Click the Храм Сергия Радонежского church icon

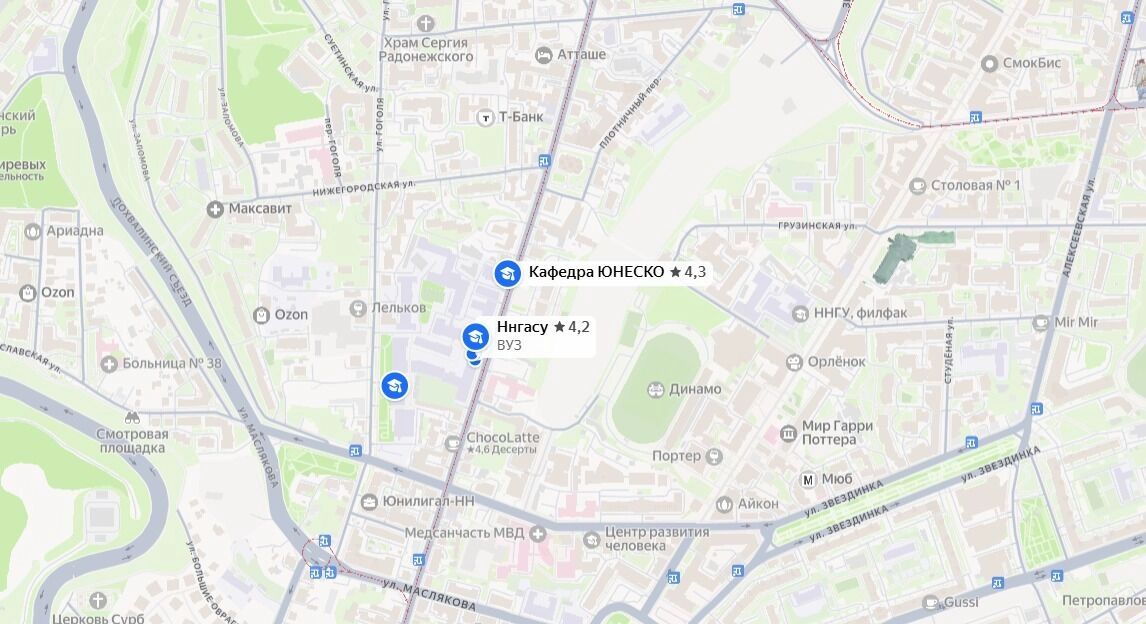(x=425, y=24)
